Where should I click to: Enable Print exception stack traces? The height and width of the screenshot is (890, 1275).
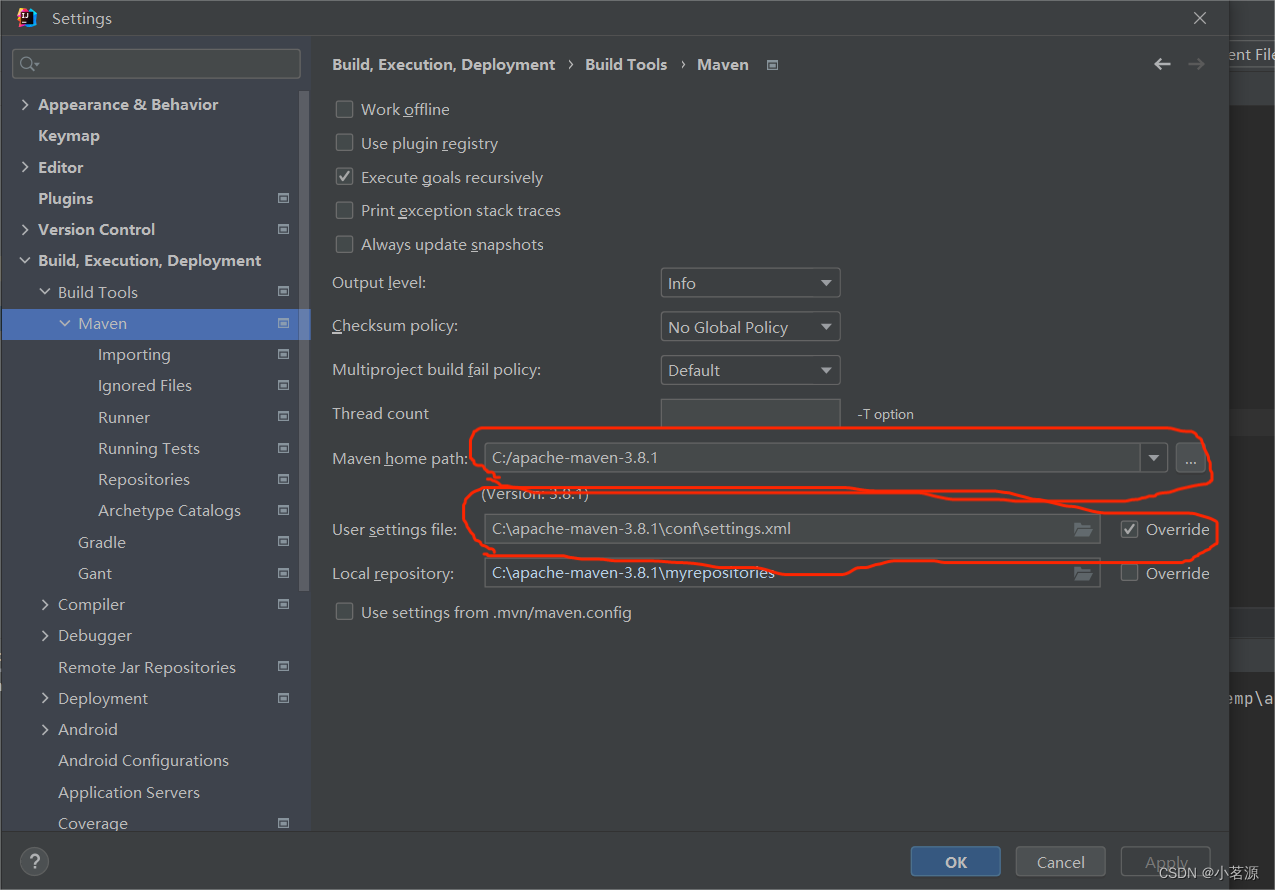click(344, 210)
